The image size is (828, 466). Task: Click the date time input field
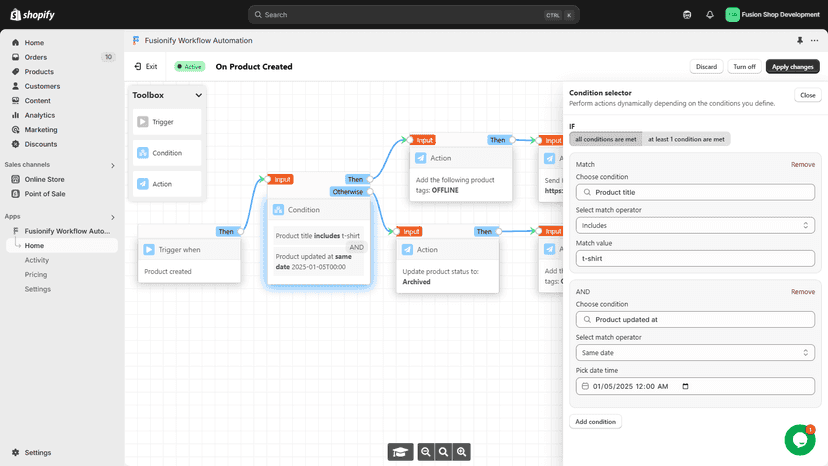pyautogui.click(x=695, y=386)
